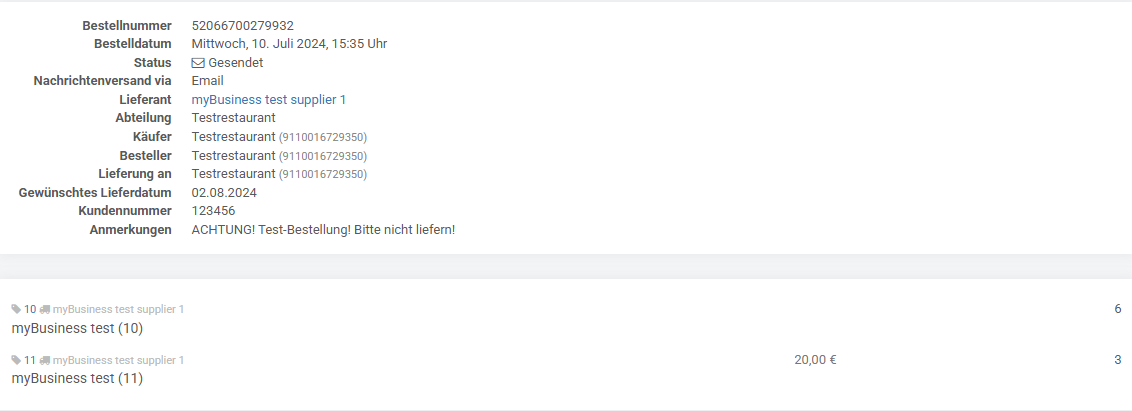Click the order number 52066700279932
1132x411 pixels.
click(x=243, y=26)
